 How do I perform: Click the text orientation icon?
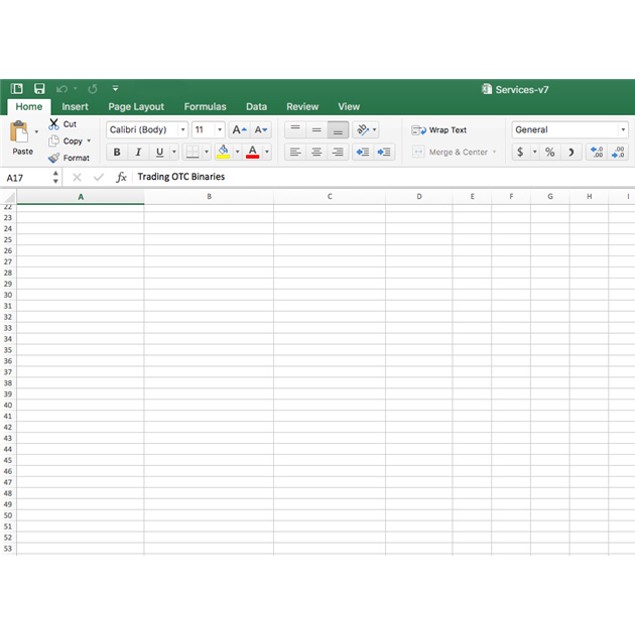click(363, 130)
